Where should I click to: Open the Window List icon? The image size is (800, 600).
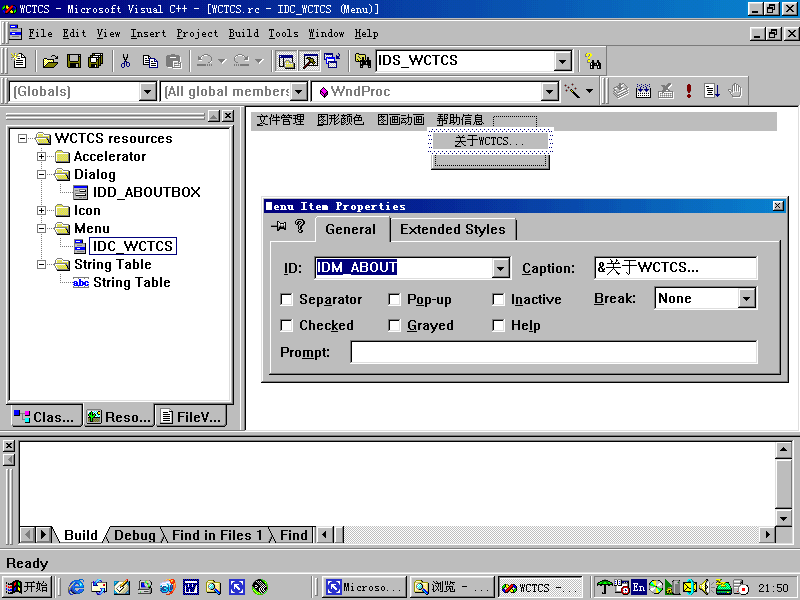(x=332, y=61)
